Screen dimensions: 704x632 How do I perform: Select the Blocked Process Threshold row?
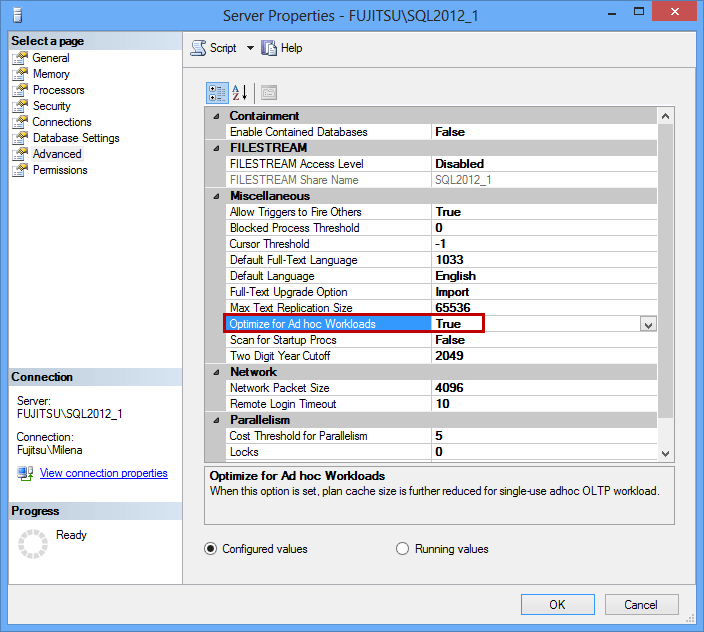coord(441,228)
